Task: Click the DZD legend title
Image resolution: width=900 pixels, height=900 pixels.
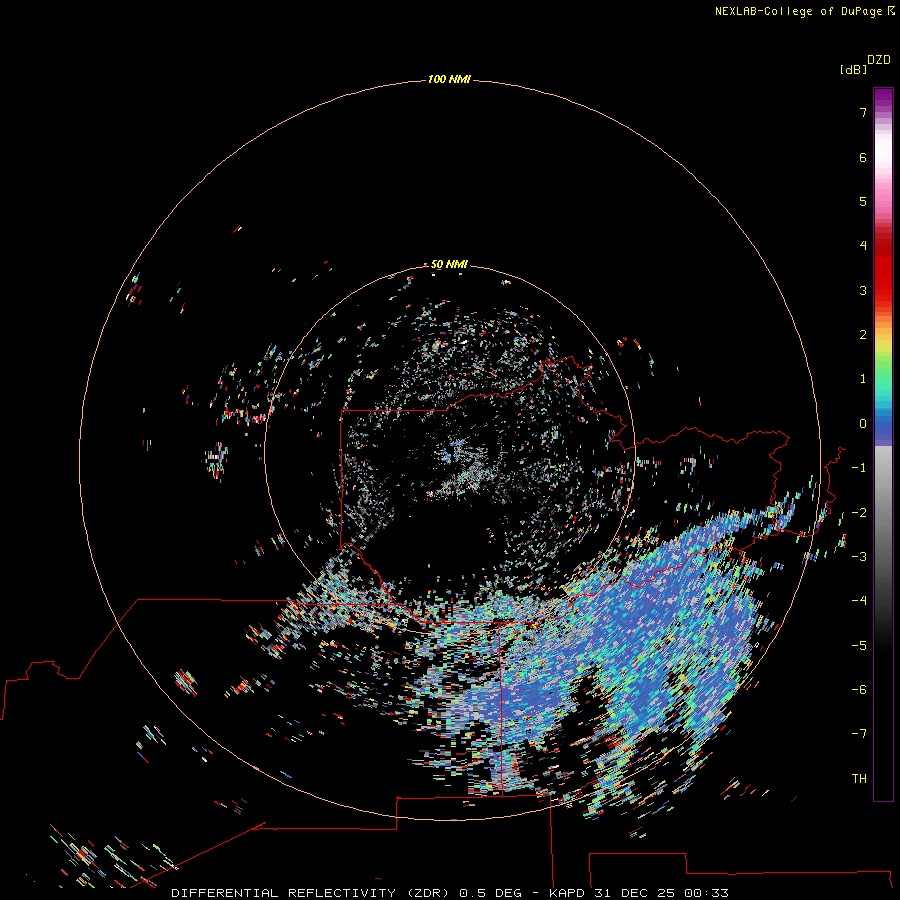Action: click(x=879, y=60)
